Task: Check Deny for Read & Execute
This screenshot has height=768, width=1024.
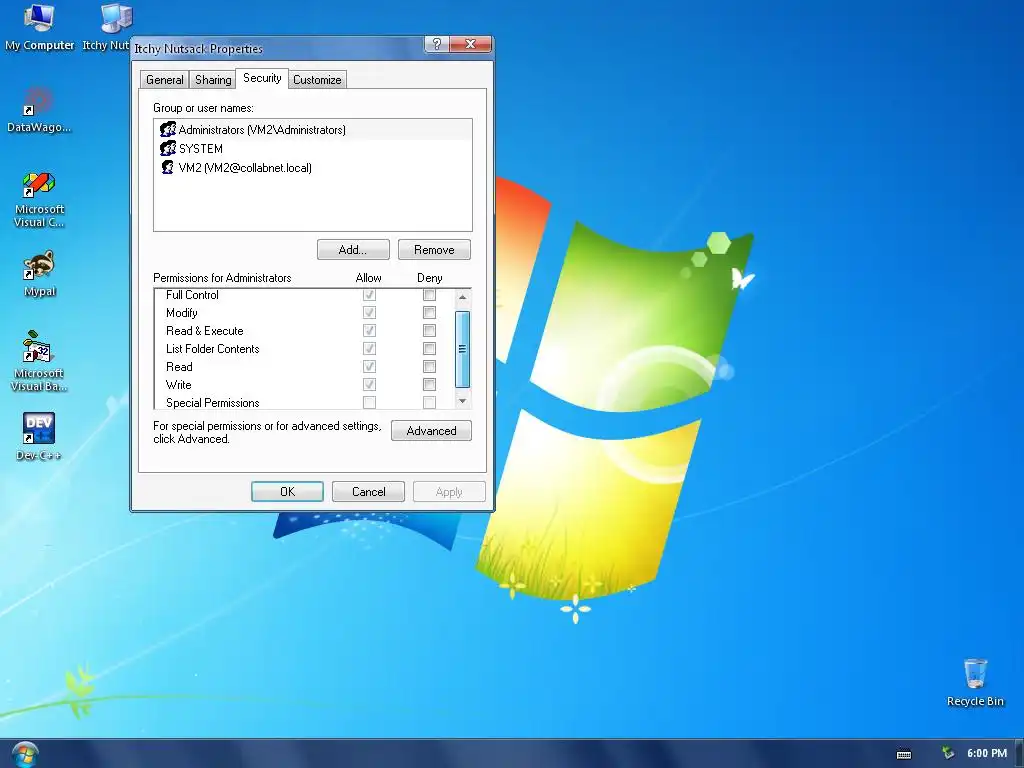Action: tap(429, 330)
